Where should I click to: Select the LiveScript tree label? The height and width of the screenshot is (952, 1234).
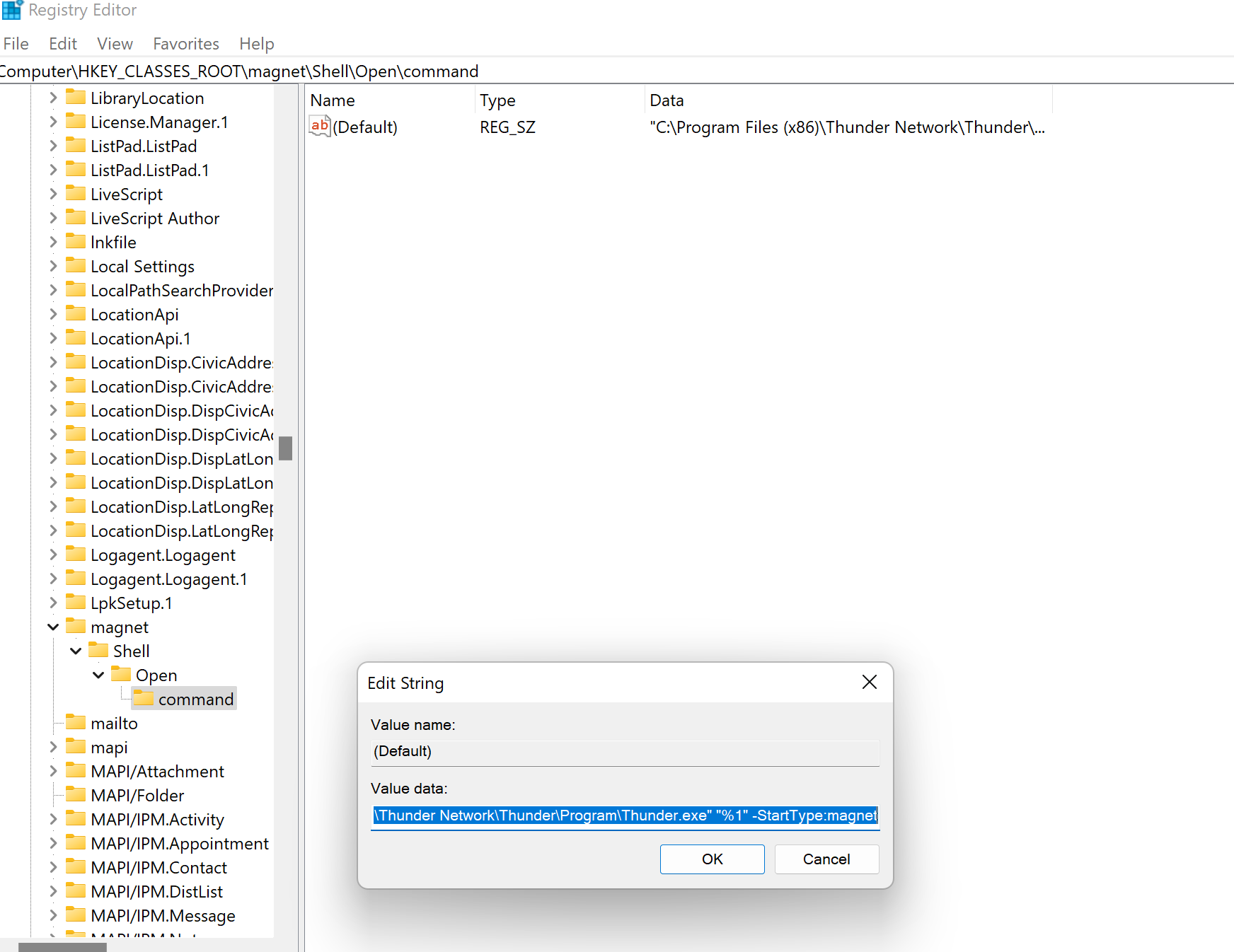[x=127, y=195]
